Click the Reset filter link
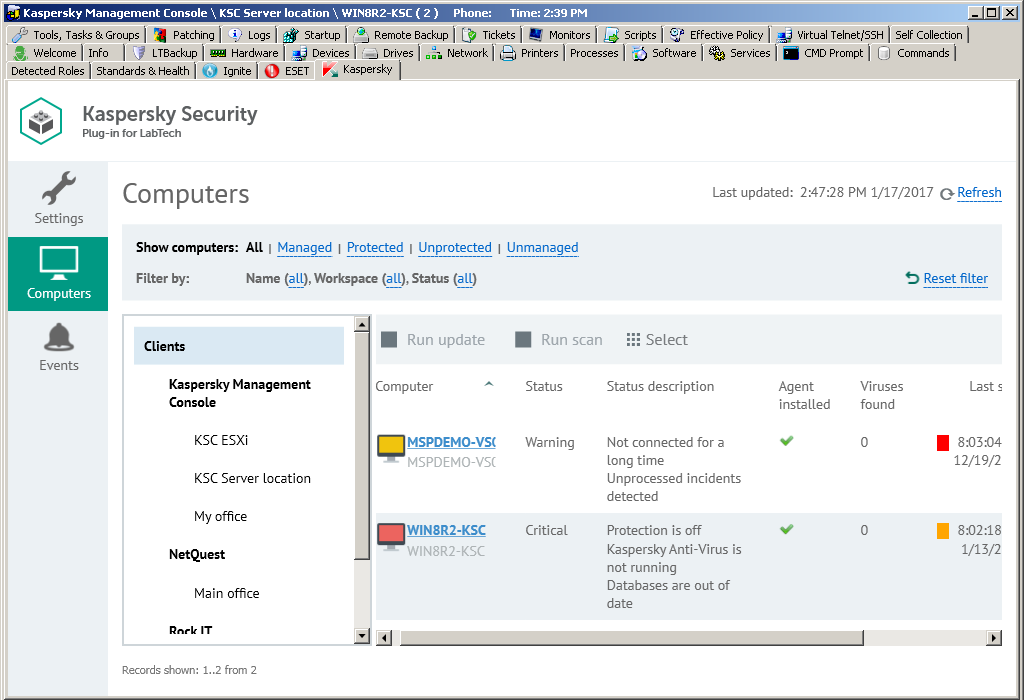The image size is (1024, 700). pyautogui.click(x=955, y=279)
